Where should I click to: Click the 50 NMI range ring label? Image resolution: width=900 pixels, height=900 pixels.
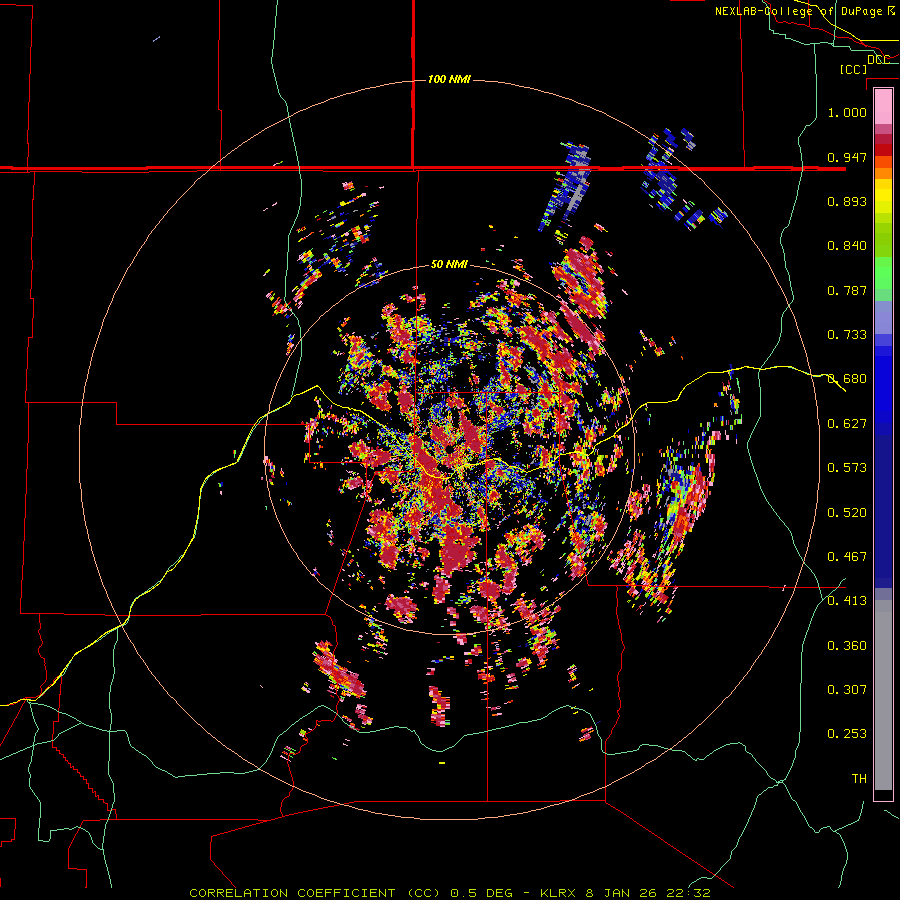point(449,265)
